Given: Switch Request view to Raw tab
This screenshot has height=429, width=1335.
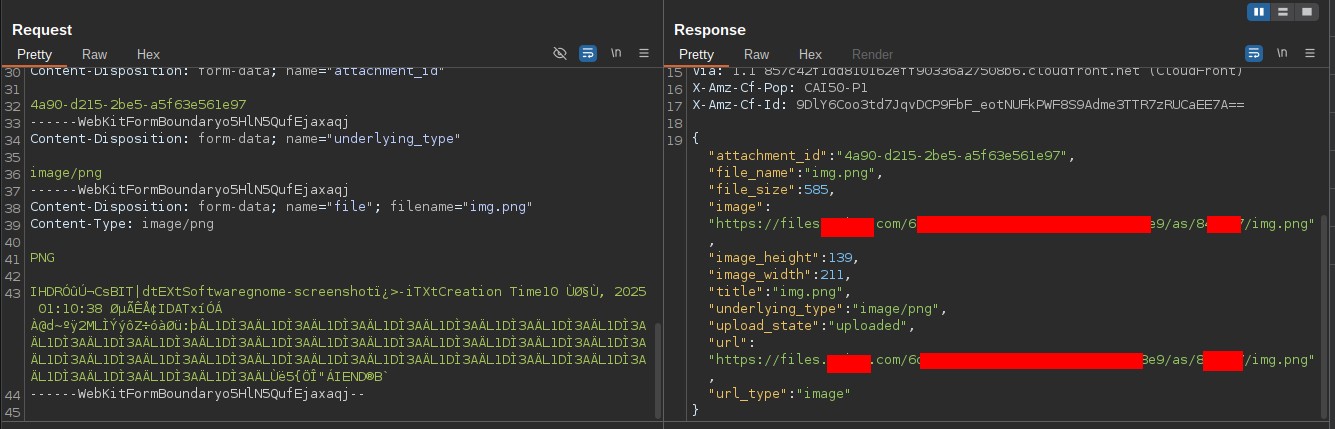Looking at the screenshot, I should (x=95, y=54).
